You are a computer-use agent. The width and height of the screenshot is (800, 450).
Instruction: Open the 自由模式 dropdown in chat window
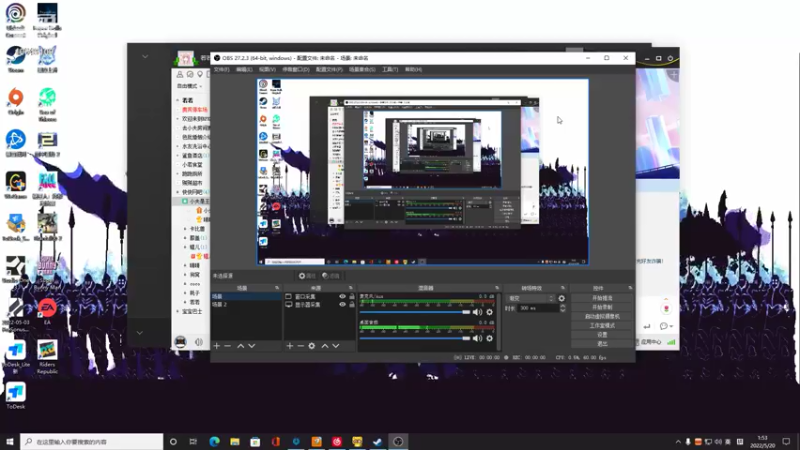tap(189, 86)
